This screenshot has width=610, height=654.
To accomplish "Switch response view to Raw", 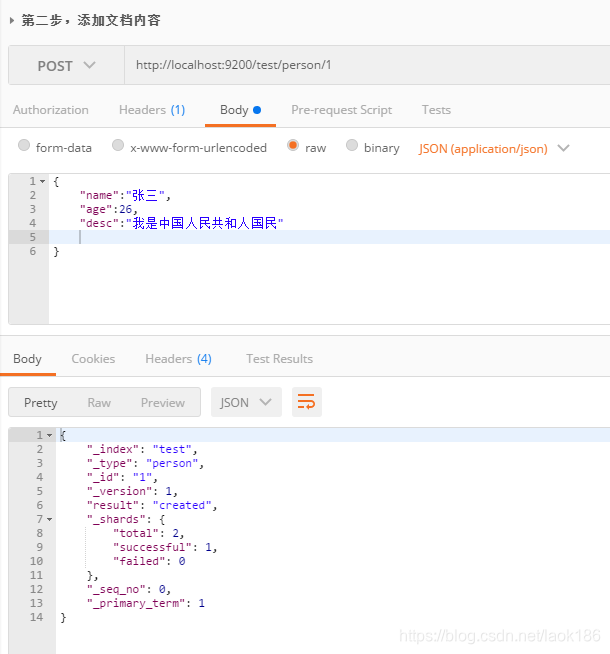I will (x=99, y=402).
